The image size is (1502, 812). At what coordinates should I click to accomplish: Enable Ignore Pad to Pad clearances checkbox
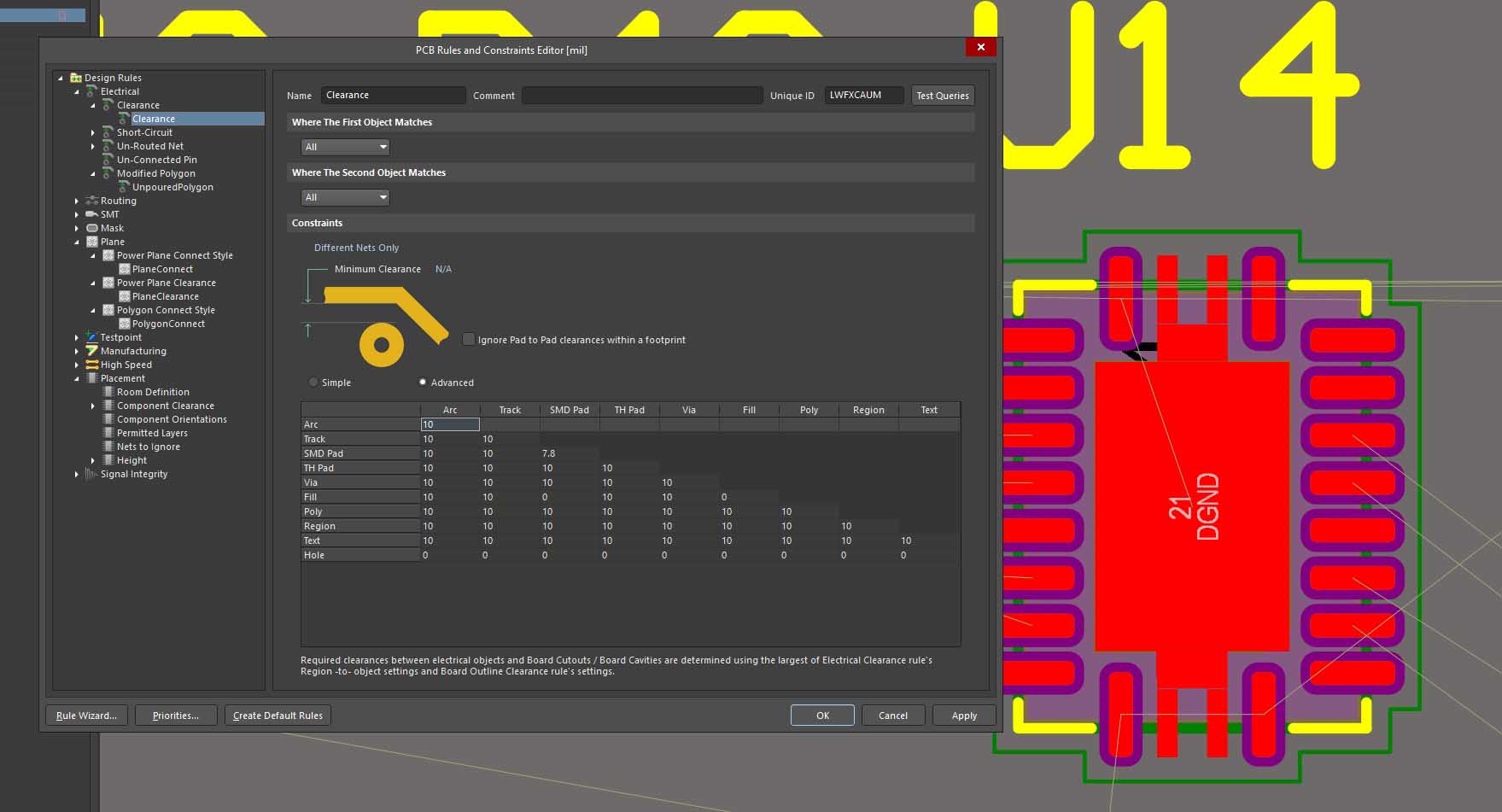(469, 340)
